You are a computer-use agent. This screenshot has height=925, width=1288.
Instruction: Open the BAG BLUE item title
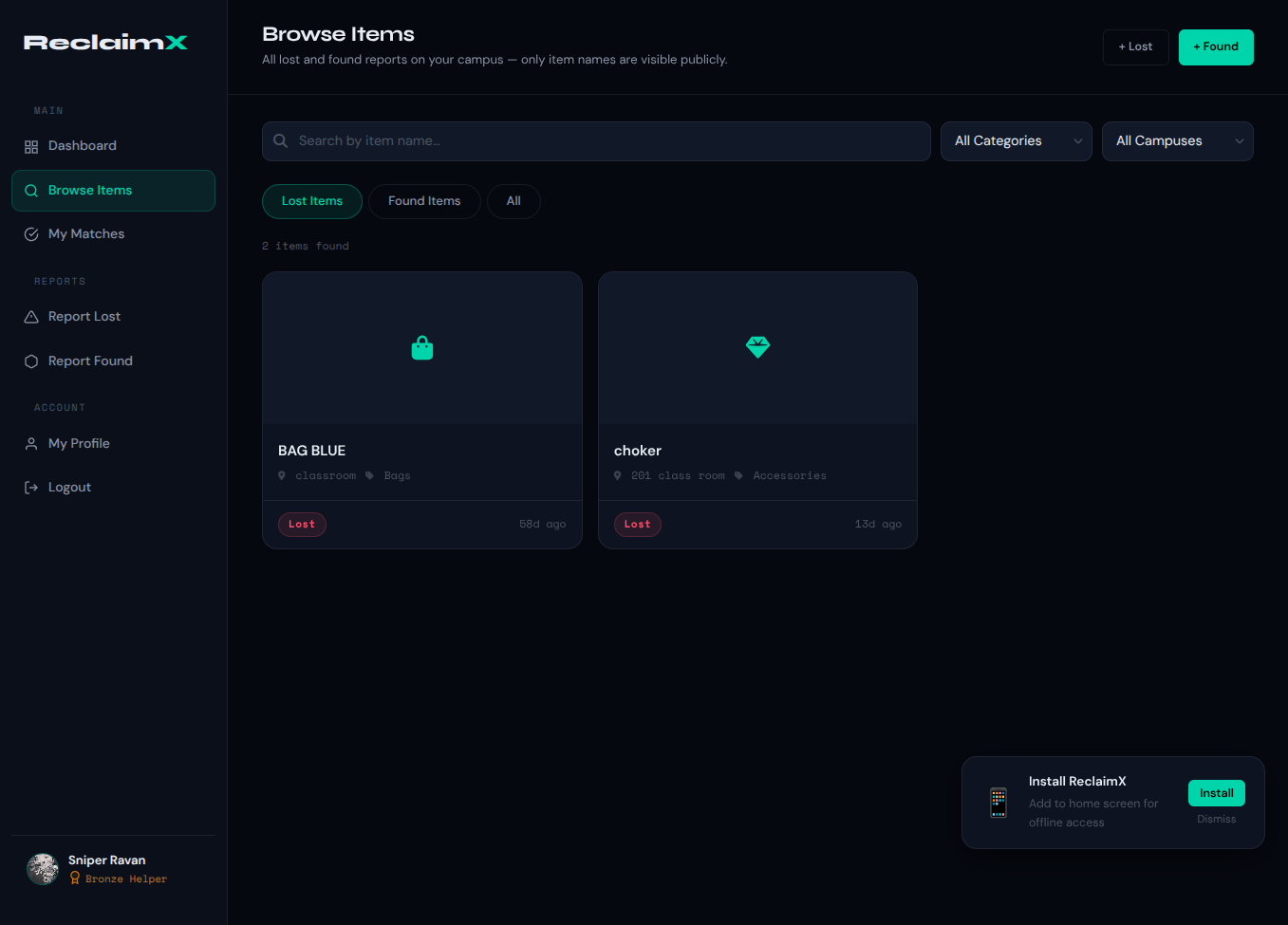tap(311, 451)
